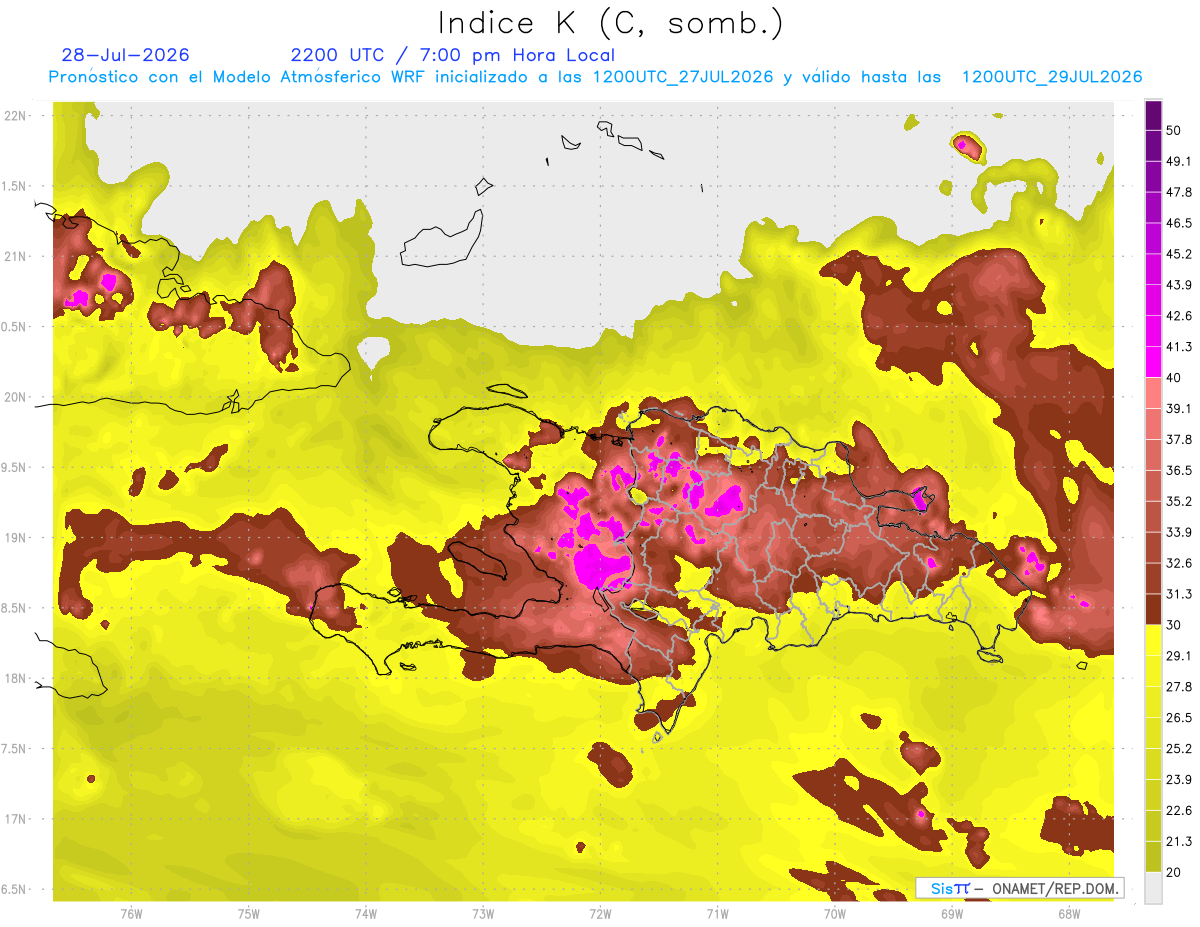Click the "41.3" color scale label
Image resolution: width=1200 pixels, height=927 pixels.
pos(1179,347)
